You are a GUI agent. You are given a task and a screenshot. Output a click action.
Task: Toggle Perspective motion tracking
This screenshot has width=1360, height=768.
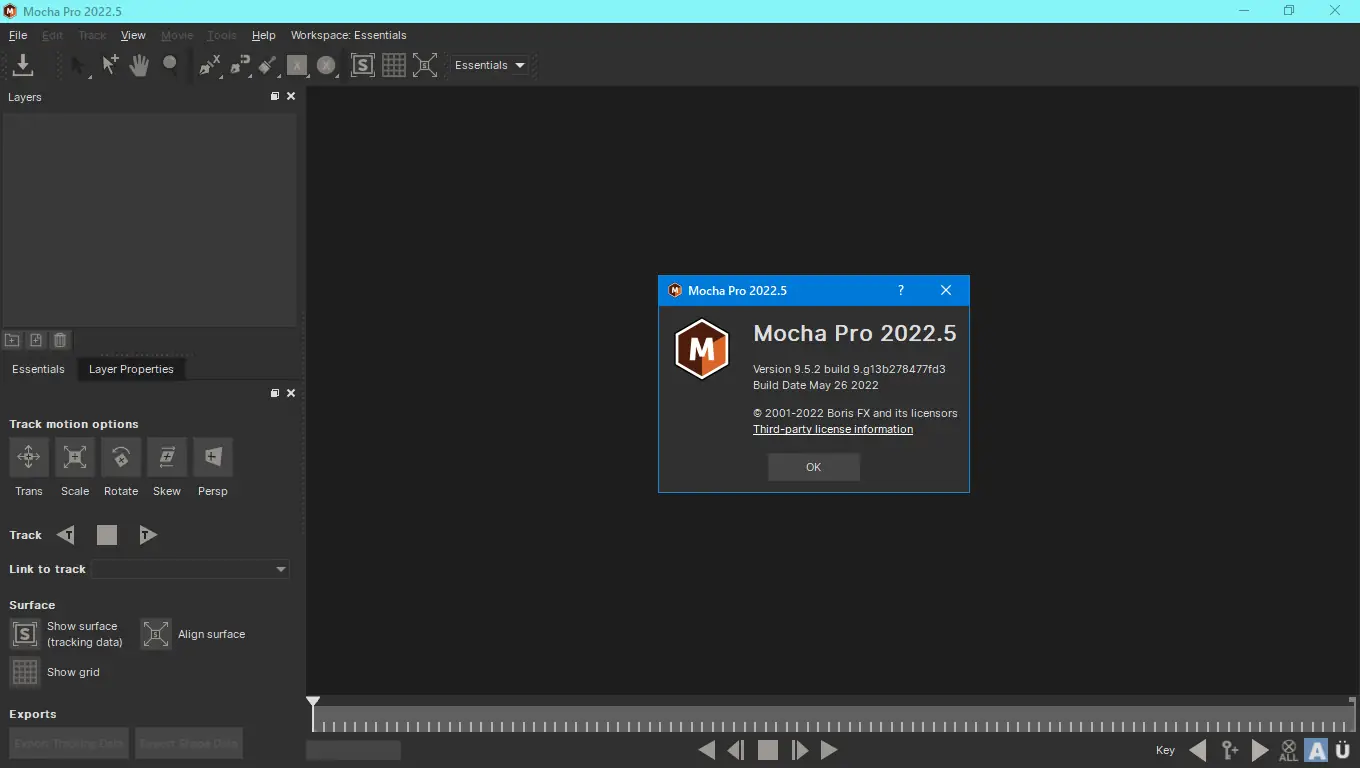tap(213, 457)
